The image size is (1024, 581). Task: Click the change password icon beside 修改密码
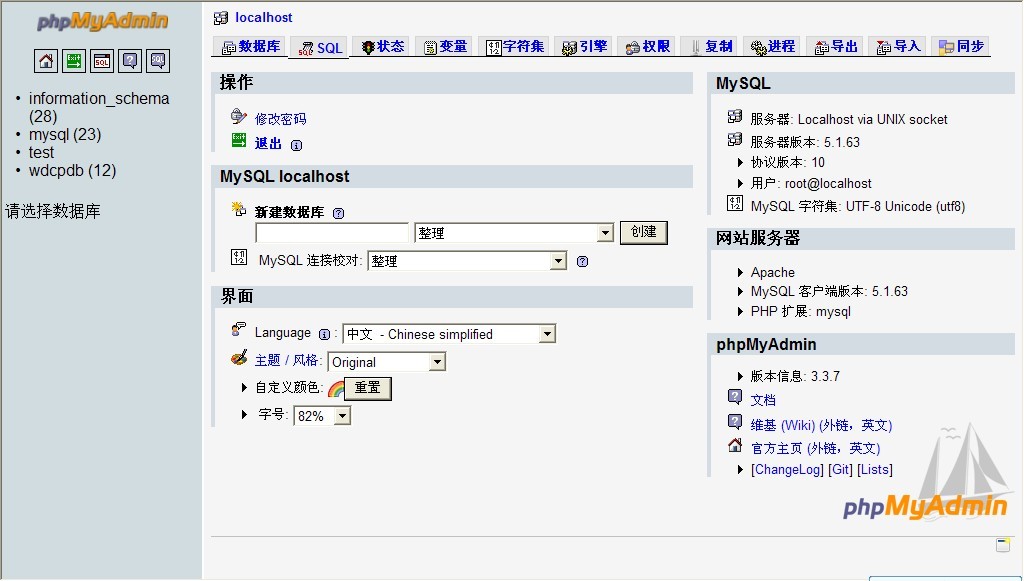coord(238,117)
